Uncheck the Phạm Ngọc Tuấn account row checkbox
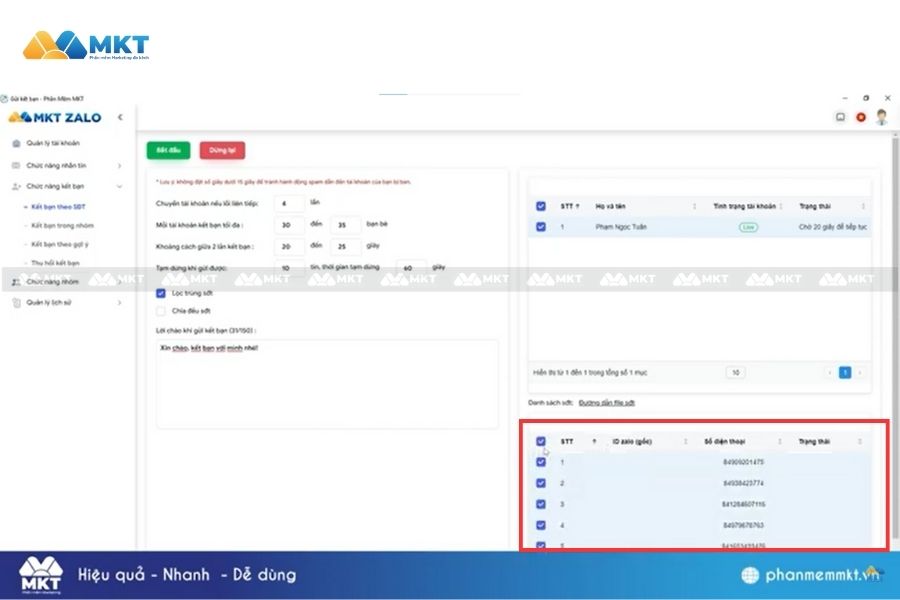This screenshot has width=900, height=600. coord(541,227)
